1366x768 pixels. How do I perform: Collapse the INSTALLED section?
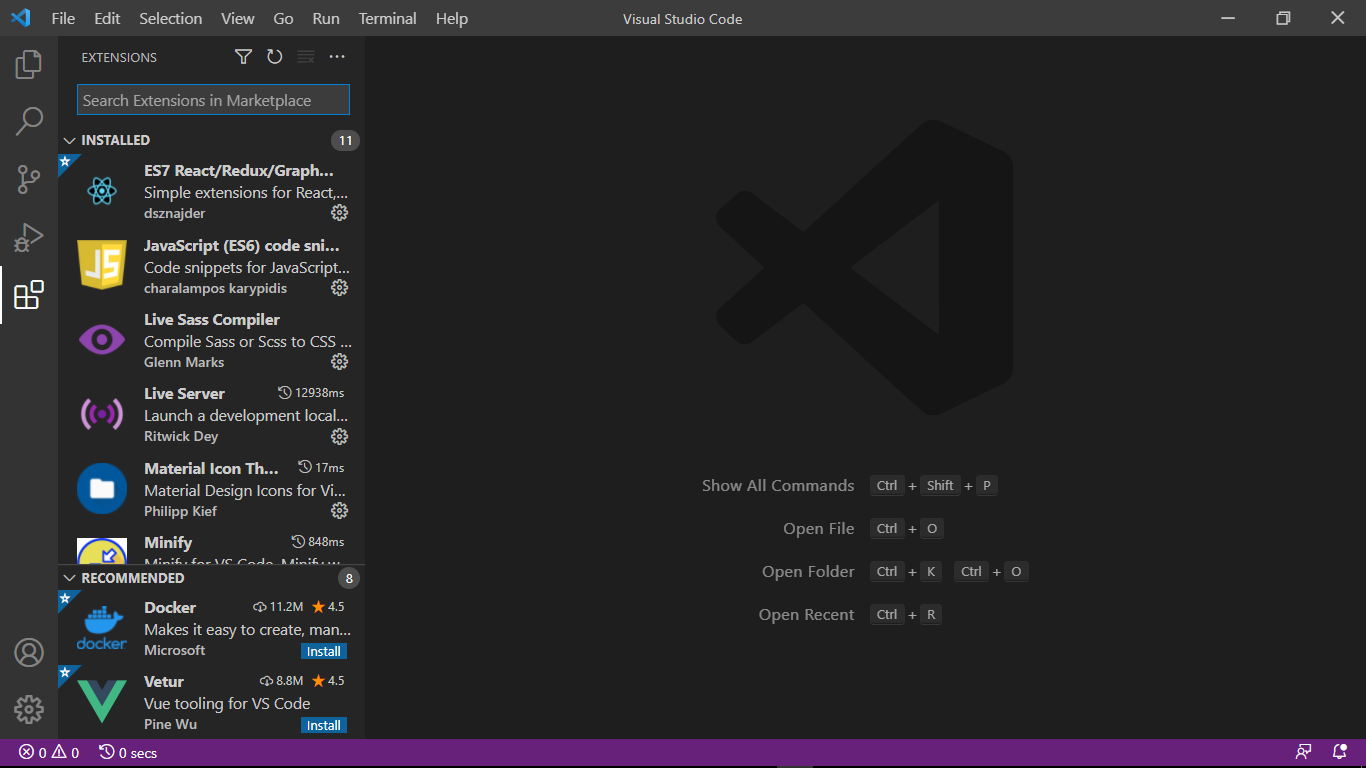click(69, 140)
